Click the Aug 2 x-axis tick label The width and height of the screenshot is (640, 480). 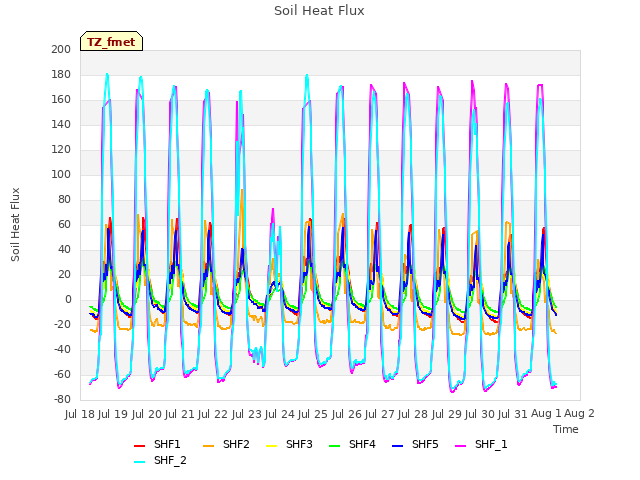[580, 414]
